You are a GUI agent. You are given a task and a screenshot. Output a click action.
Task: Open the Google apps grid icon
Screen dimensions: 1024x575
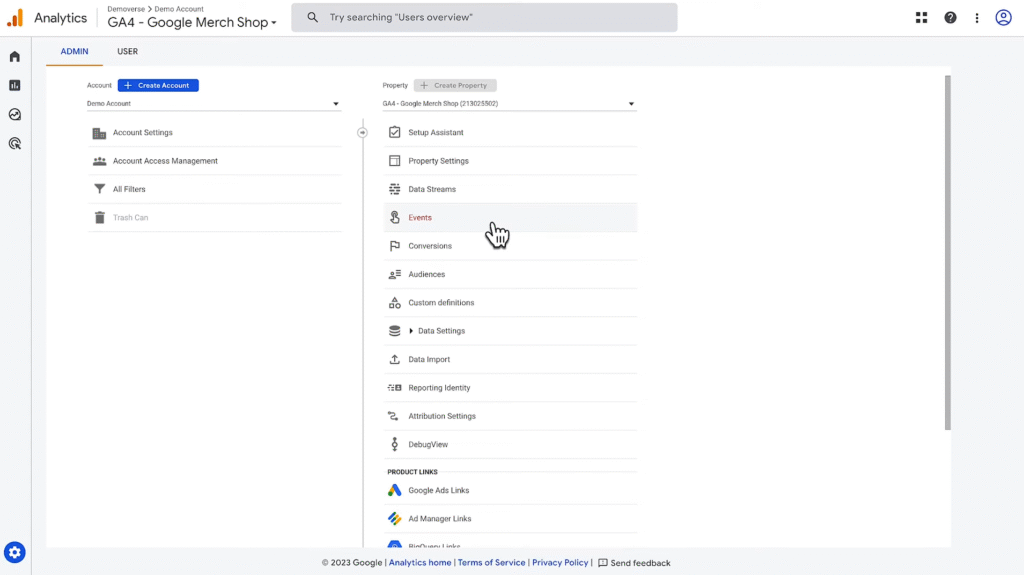click(x=921, y=18)
